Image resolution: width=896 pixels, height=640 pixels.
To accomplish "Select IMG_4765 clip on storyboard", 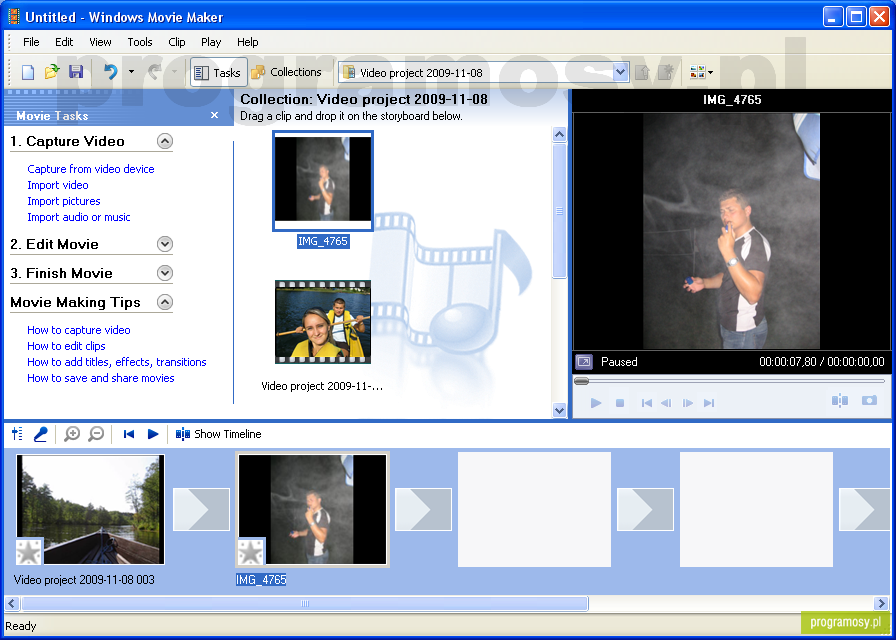I will click(x=313, y=510).
